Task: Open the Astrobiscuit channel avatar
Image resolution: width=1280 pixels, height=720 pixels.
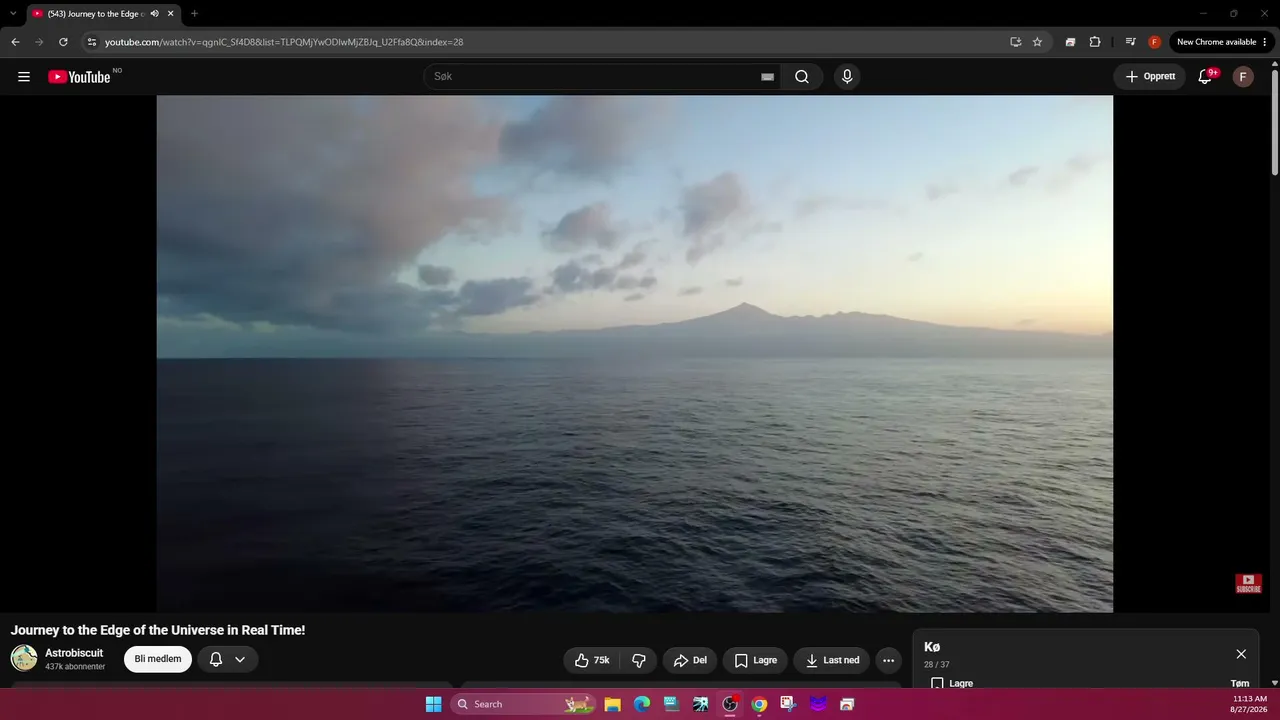Action: (24, 658)
